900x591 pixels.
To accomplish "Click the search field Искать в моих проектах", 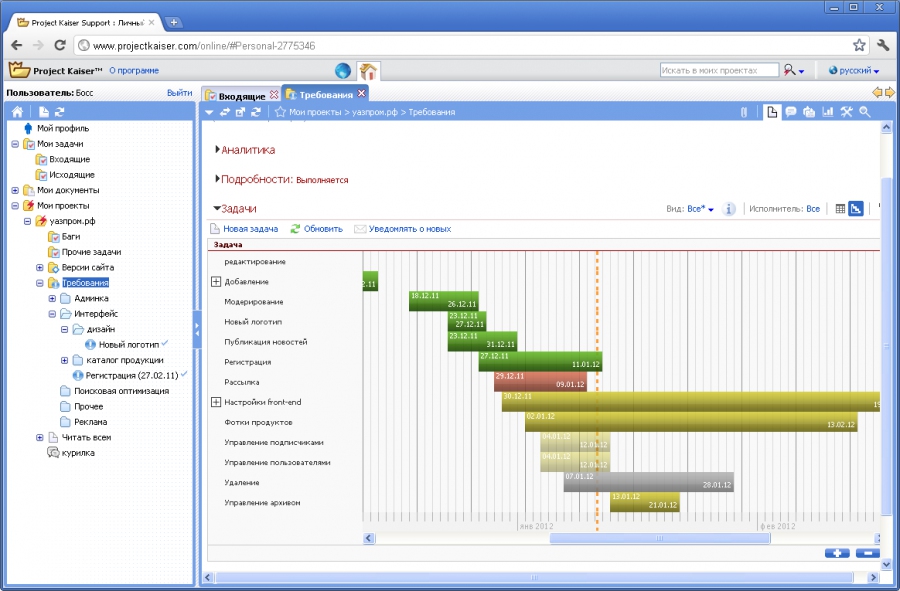I will coord(719,70).
